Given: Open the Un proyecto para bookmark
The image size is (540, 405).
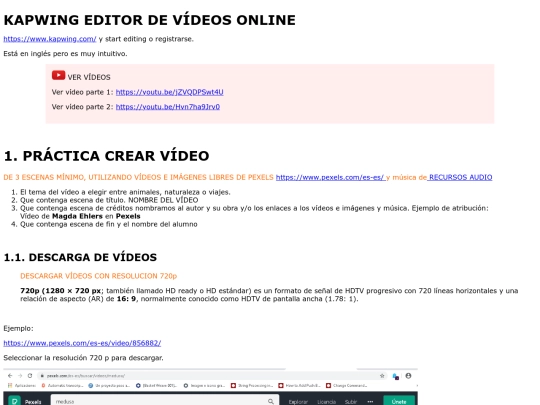Looking at the screenshot, I should coord(109,386).
